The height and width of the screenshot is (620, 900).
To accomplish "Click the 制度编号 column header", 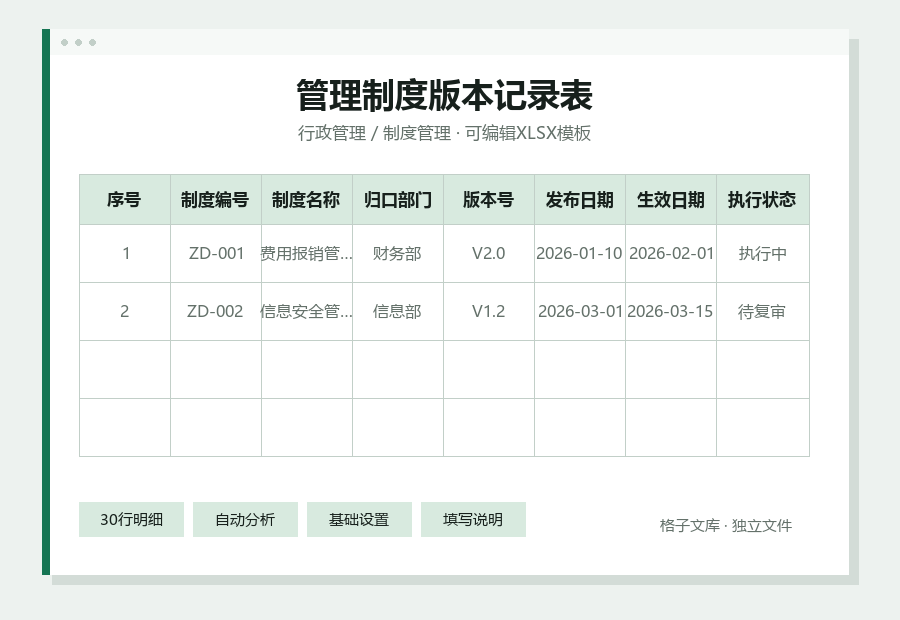I will (216, 200).
